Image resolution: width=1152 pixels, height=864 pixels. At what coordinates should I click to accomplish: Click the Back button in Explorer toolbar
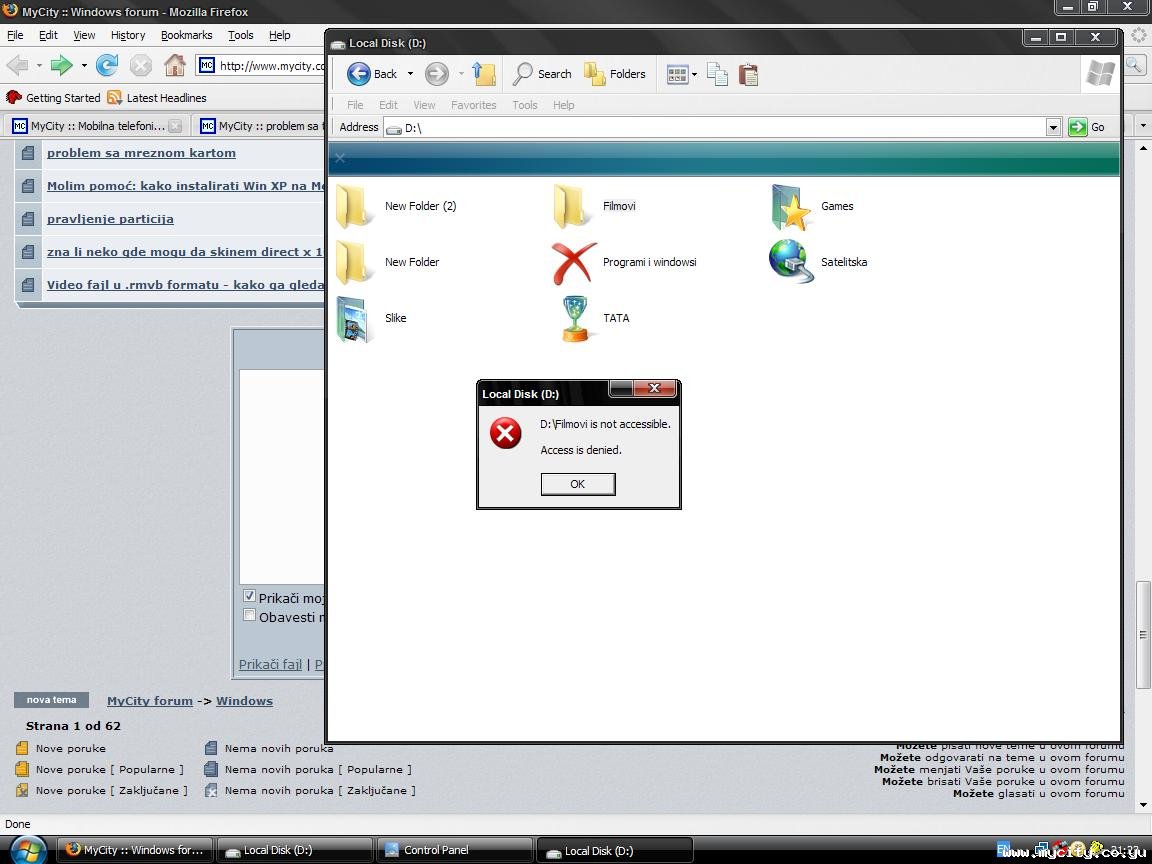point(371,73)
